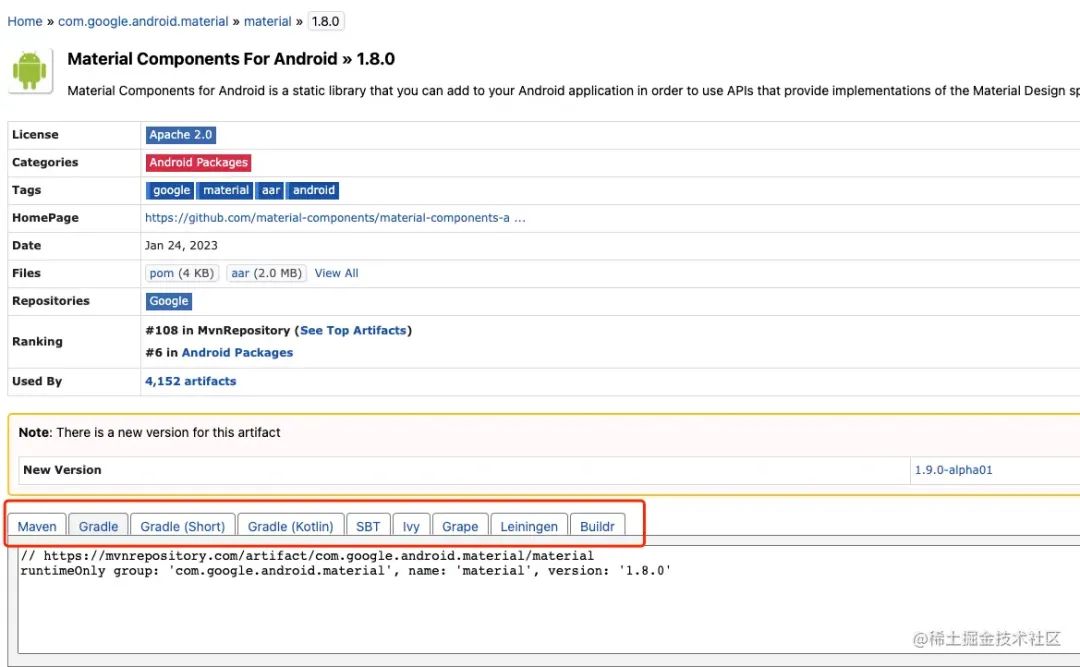
Task: Open See Top Artifacts link
Action: (353, 330)
